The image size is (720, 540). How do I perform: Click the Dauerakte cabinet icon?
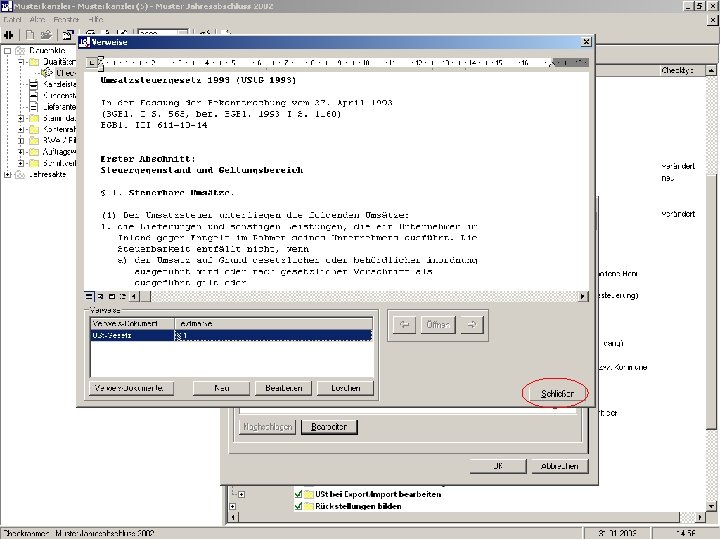[20, 51]
